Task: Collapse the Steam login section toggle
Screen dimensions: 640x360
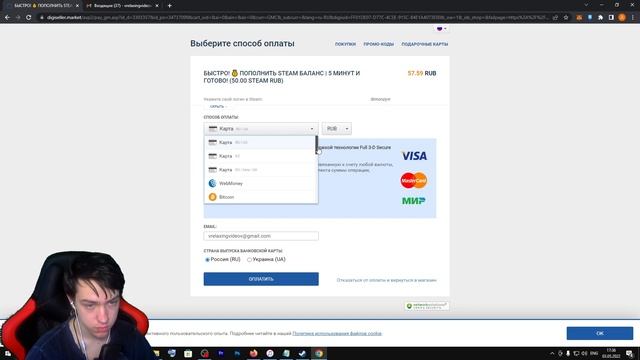Action: tap(218, 107)
